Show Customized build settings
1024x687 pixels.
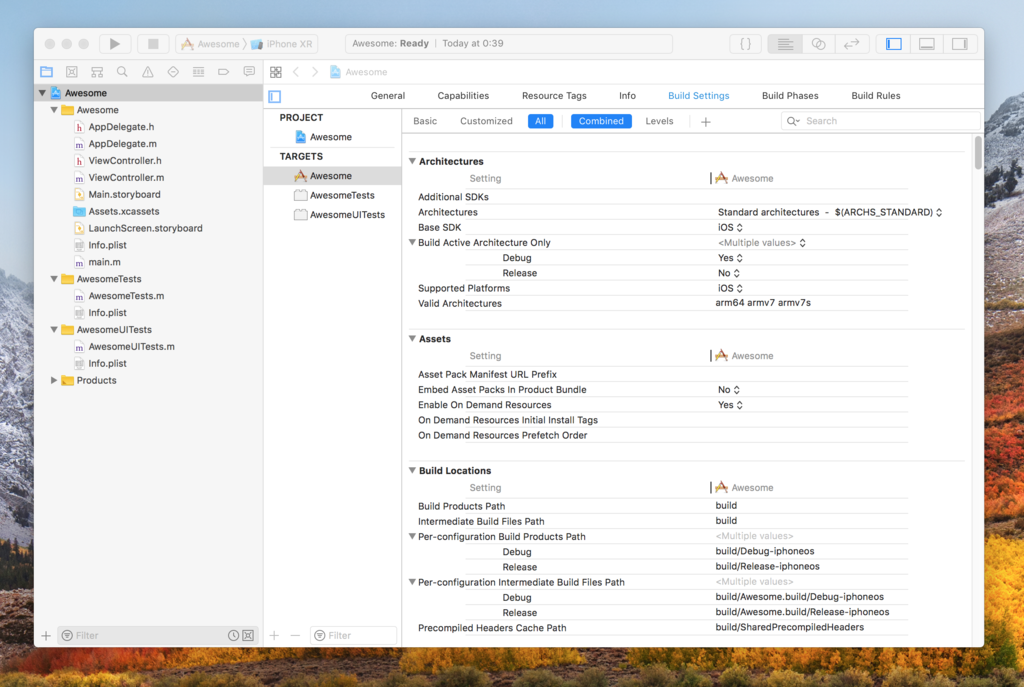tap(487, 121)
